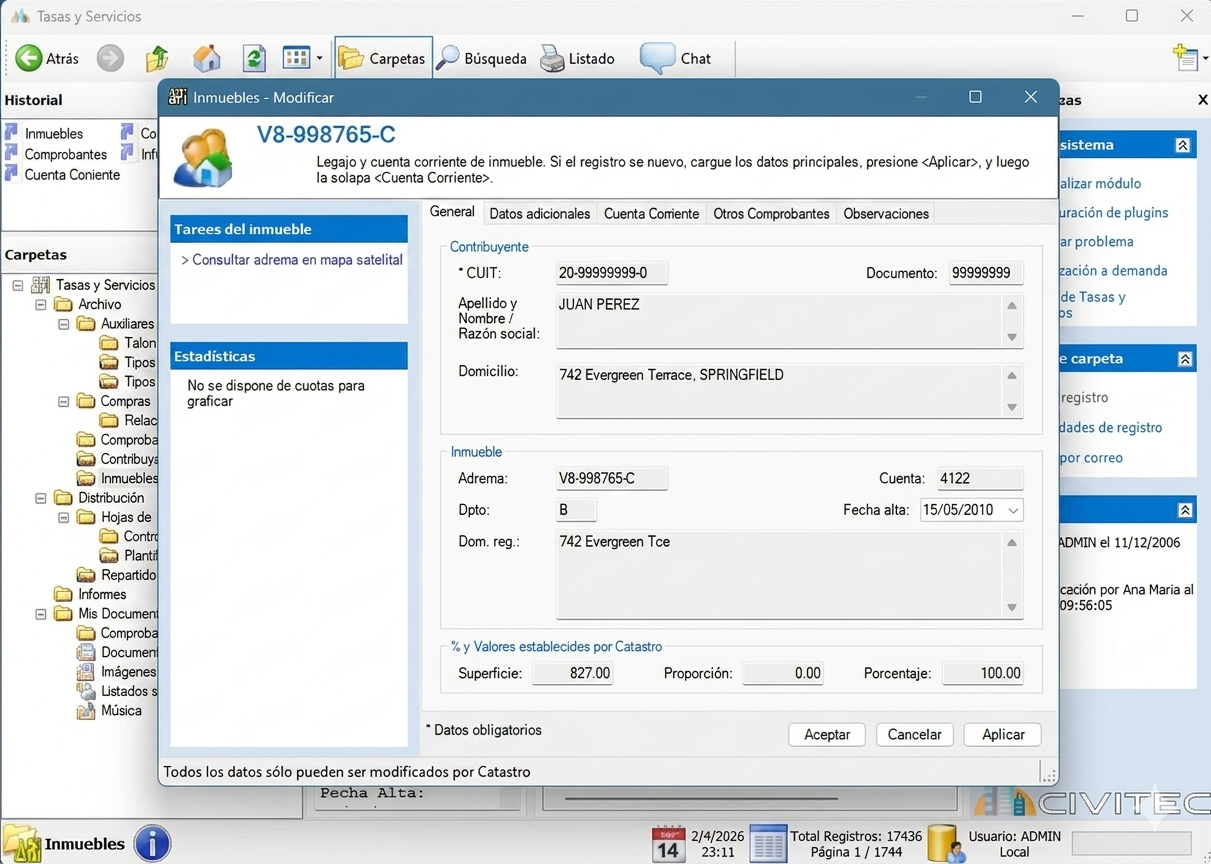The height and width of the screenshot is (864, 1211).
Task: Collapse the Archivo tree node
Action: [x=41, y=304]
